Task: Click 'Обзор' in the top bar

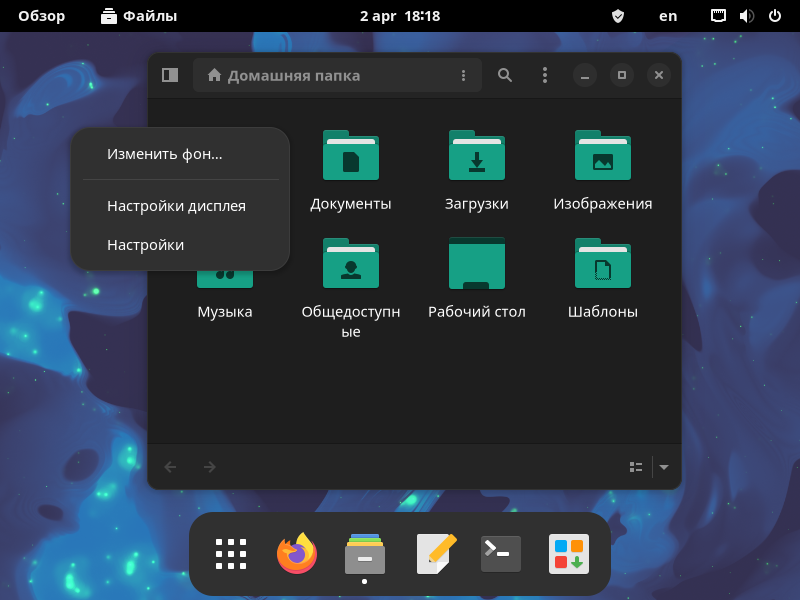Action: (x=41, y=16)
